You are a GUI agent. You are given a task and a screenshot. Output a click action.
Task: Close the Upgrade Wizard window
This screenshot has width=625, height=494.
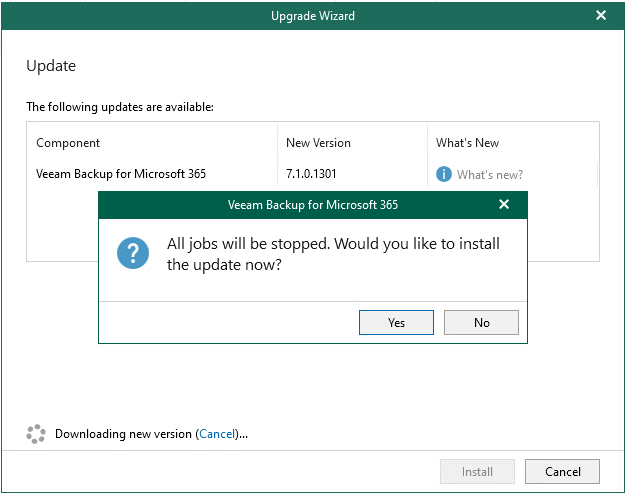601,15
